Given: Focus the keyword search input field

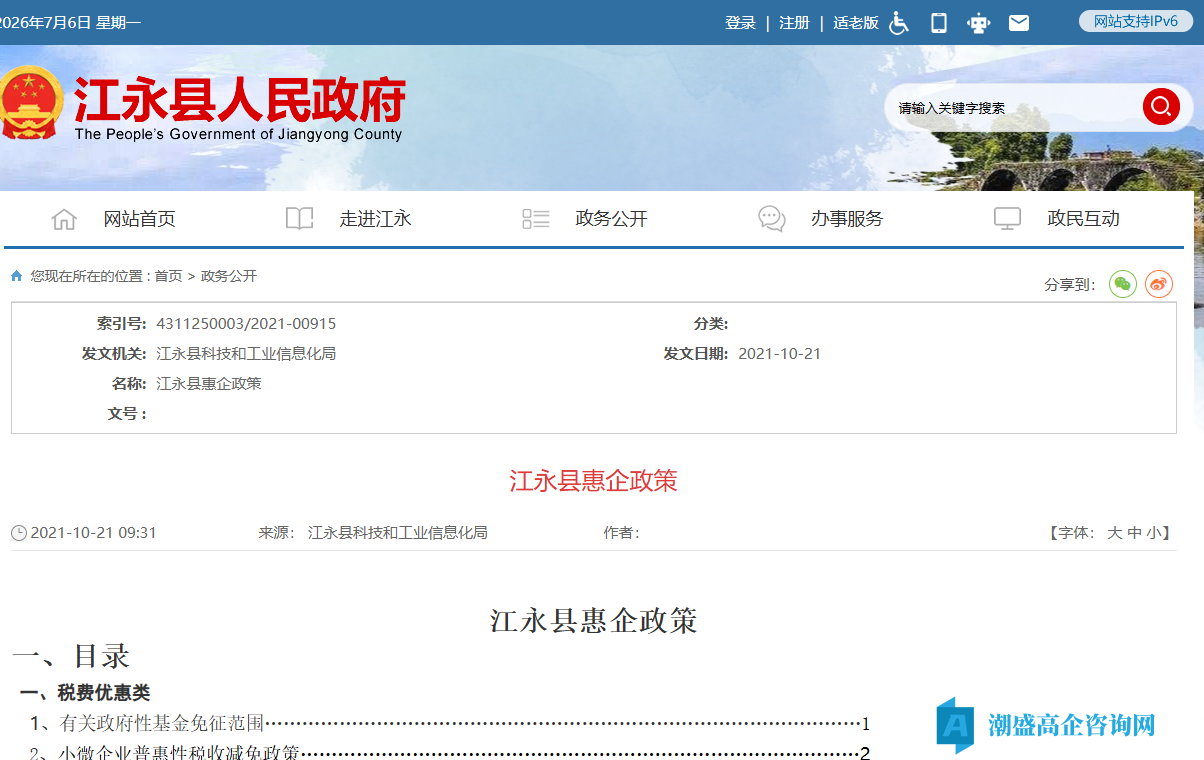Looking at the screenshot, I should pyautogui.click(x=1015, y=108).
